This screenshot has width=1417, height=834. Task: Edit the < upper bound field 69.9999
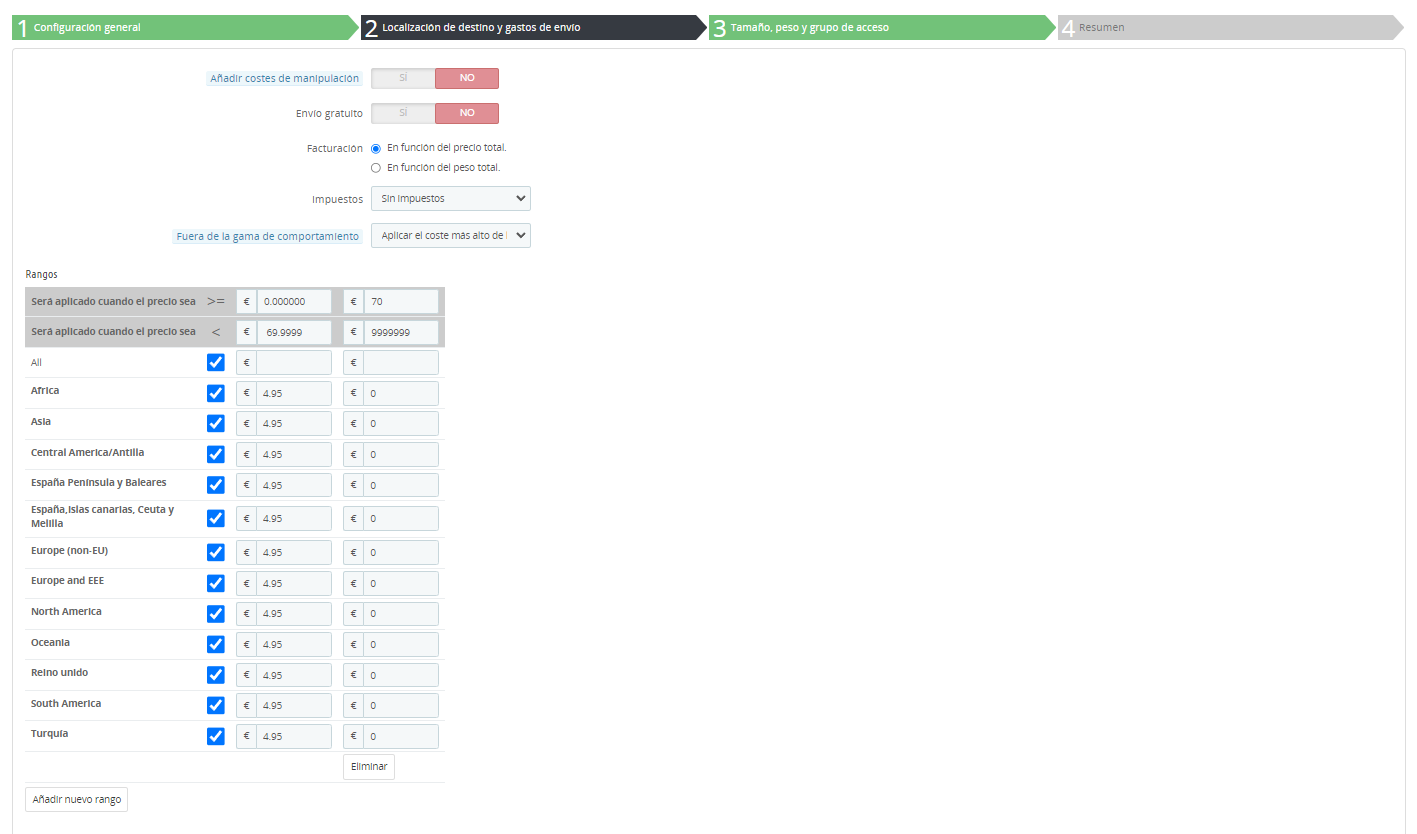pos(294,332)
